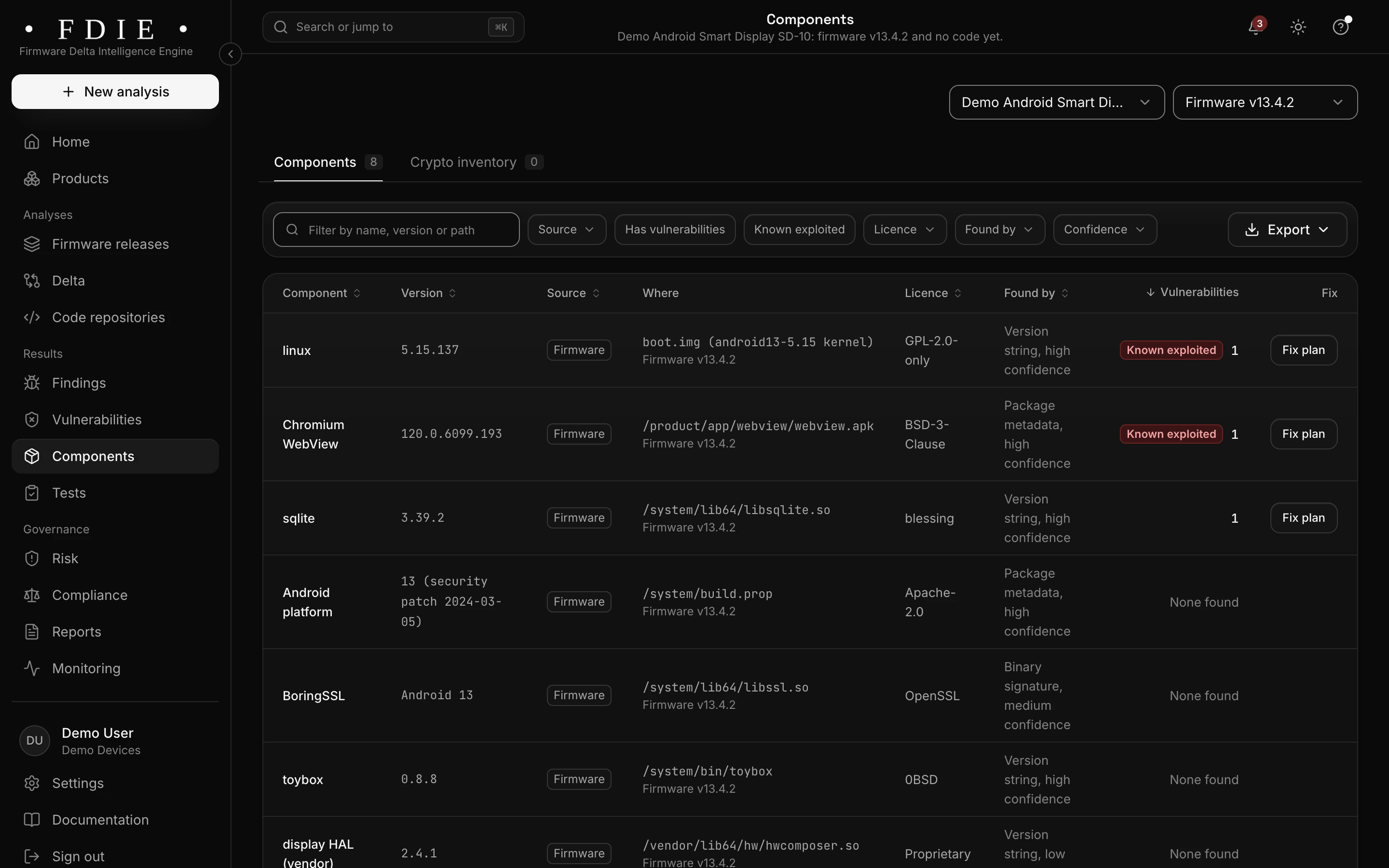Open Firmware releases page

(115, 244)
